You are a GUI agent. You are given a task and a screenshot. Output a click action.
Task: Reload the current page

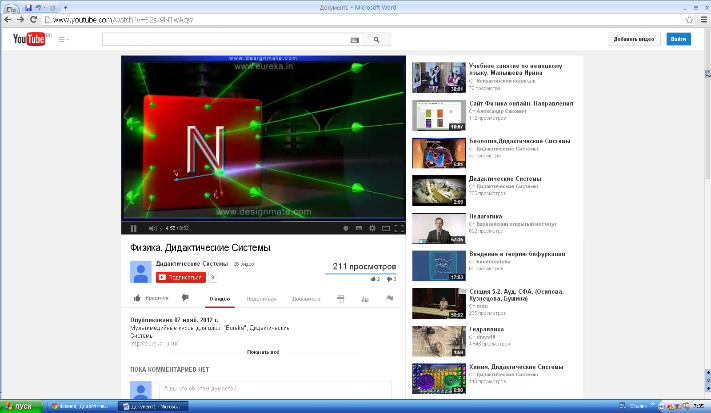[33, 19]
